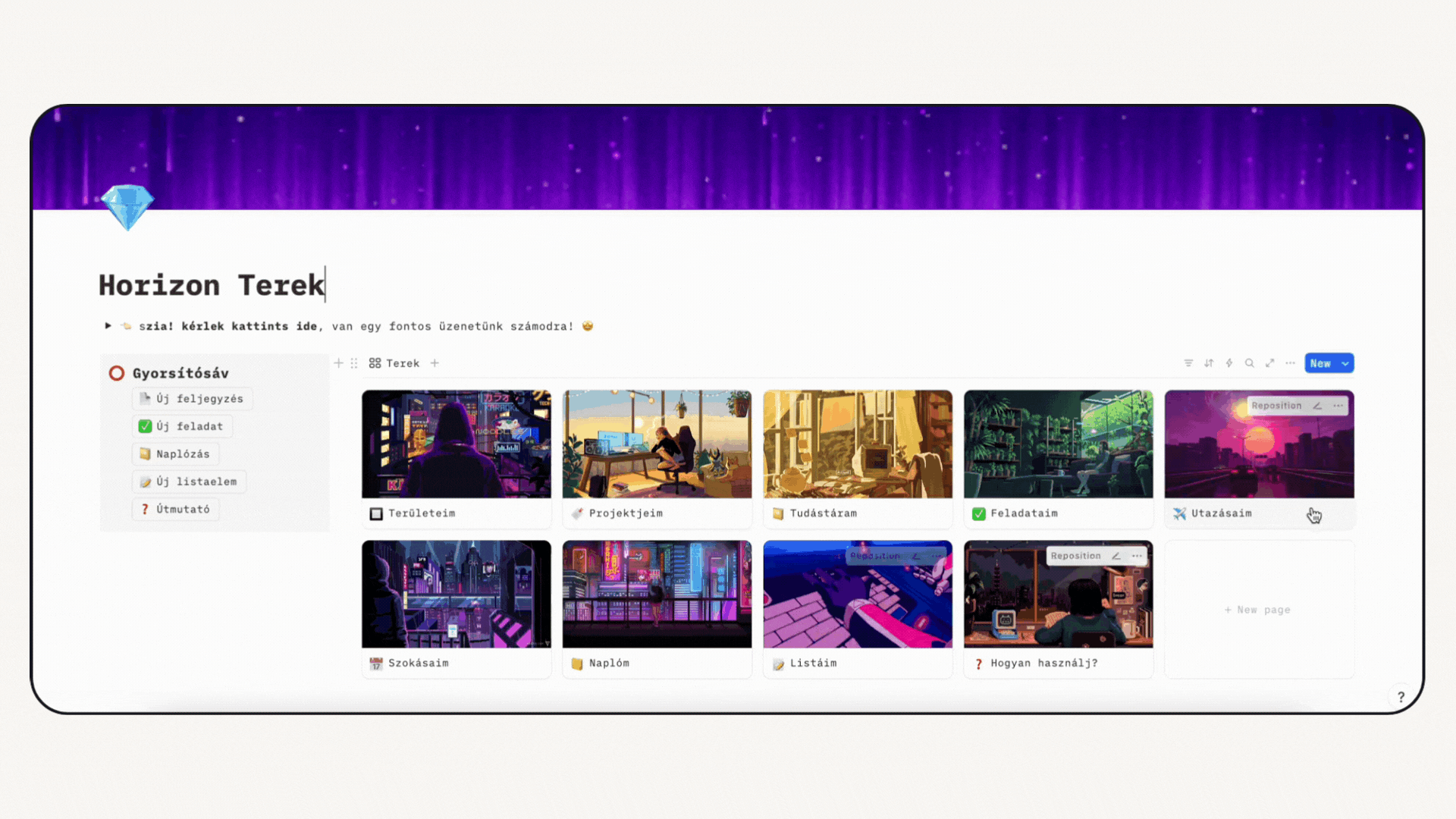Image resolution: width=1456 pixels, height=819 pixels.
Task: Open Új feladat quick action
Action: (x=182, y=426)
